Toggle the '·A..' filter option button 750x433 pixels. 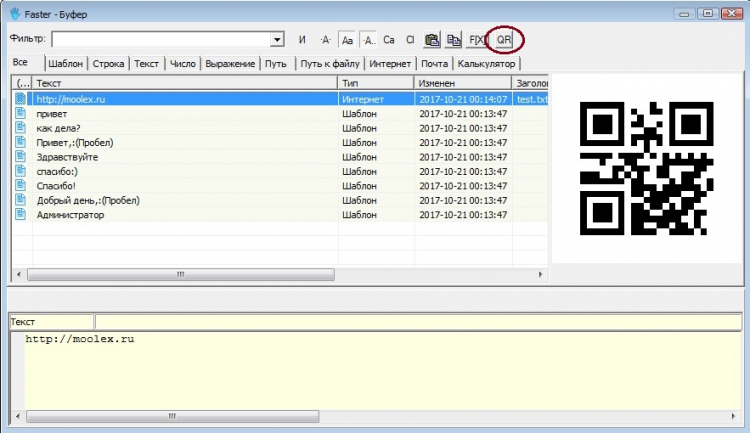point(368,40)
